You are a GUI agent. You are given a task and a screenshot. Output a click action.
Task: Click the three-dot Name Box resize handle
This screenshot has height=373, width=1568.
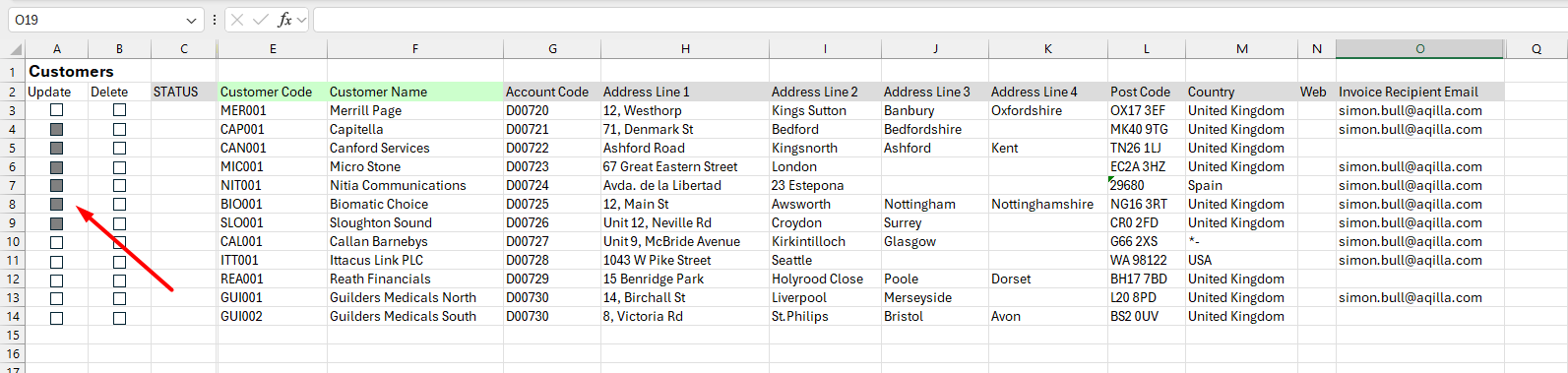215,20
